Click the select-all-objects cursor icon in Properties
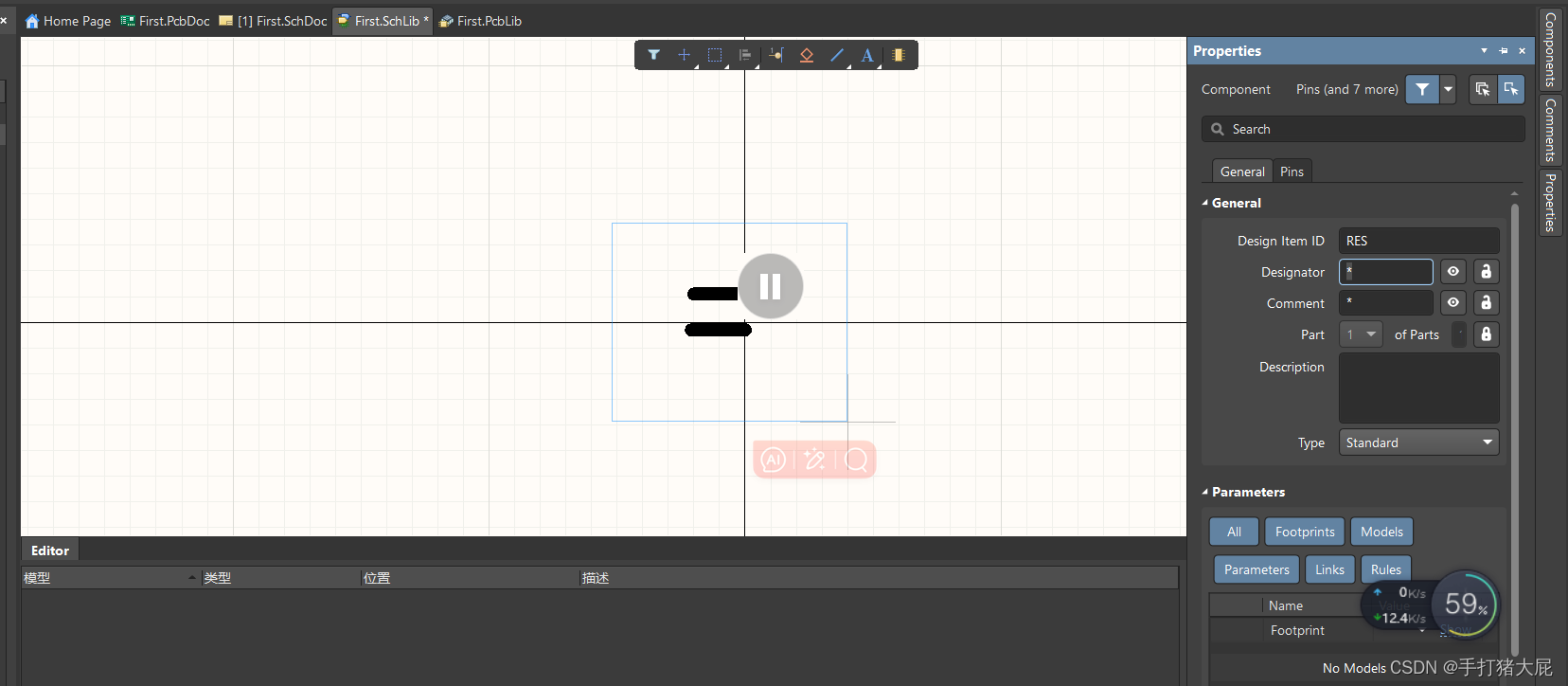 coord(1483,89)
